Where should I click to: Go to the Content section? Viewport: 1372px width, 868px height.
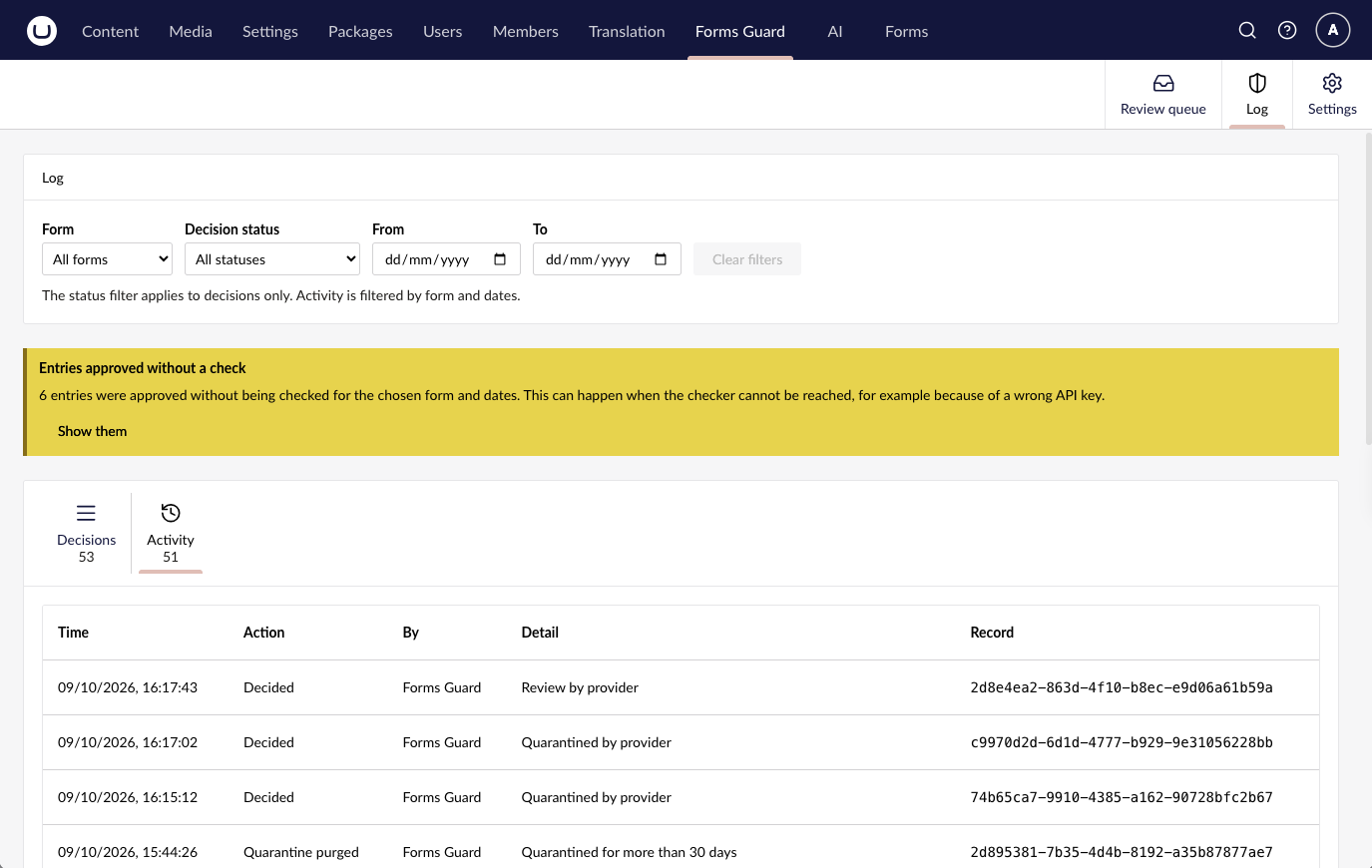click(110, 31)
